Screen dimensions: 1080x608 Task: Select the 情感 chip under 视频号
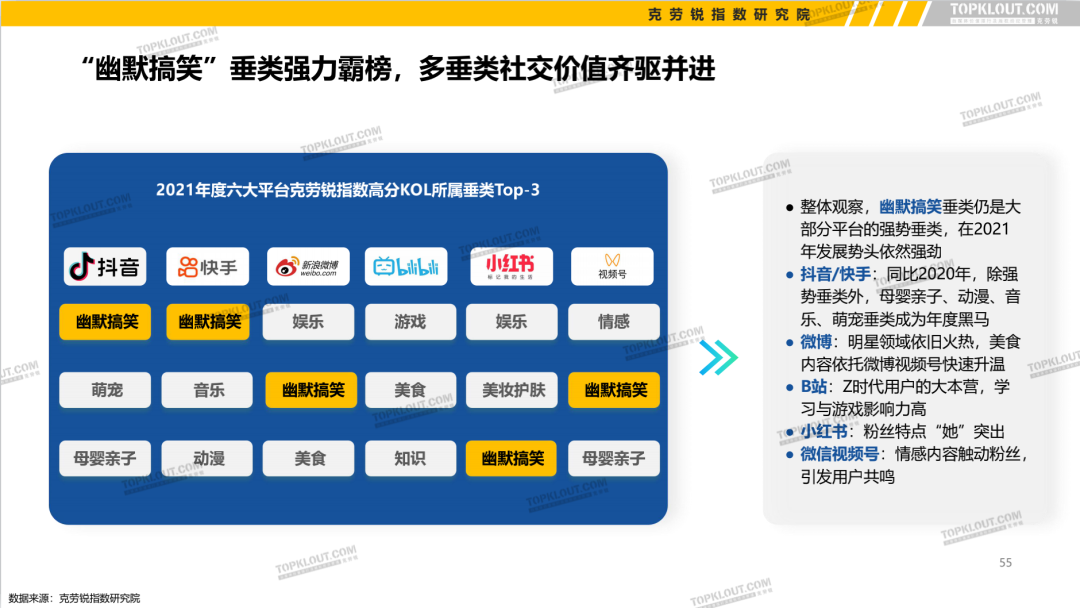614,322
